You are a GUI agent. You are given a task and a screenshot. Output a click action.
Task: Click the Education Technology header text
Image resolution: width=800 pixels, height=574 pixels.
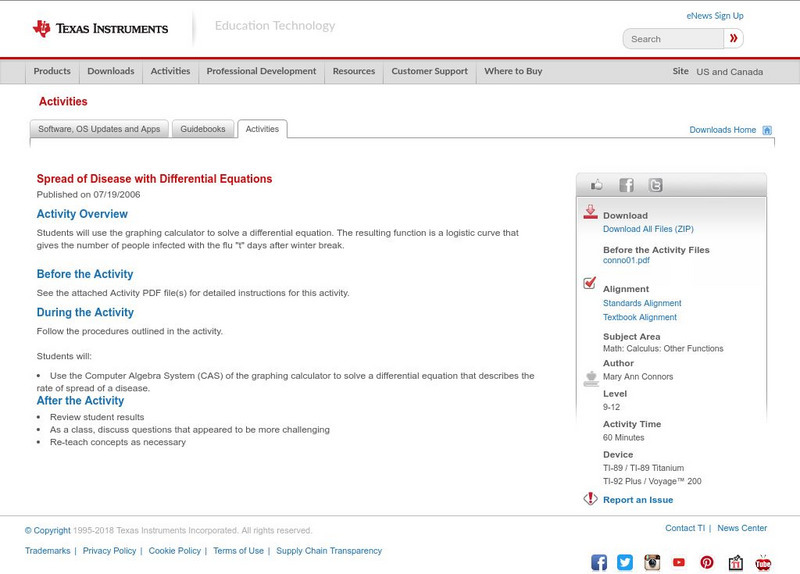(x=275, y=26)
